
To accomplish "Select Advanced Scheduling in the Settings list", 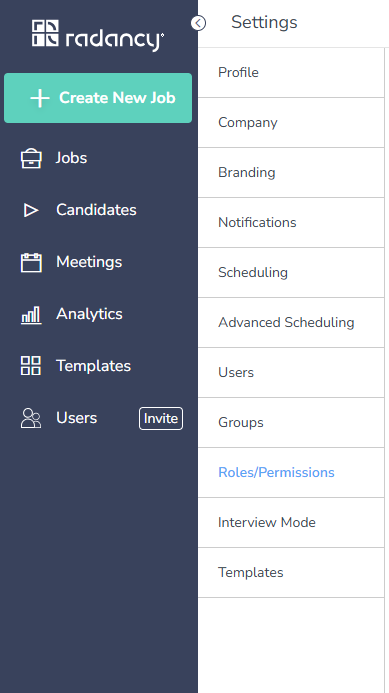I will point(291,322).
